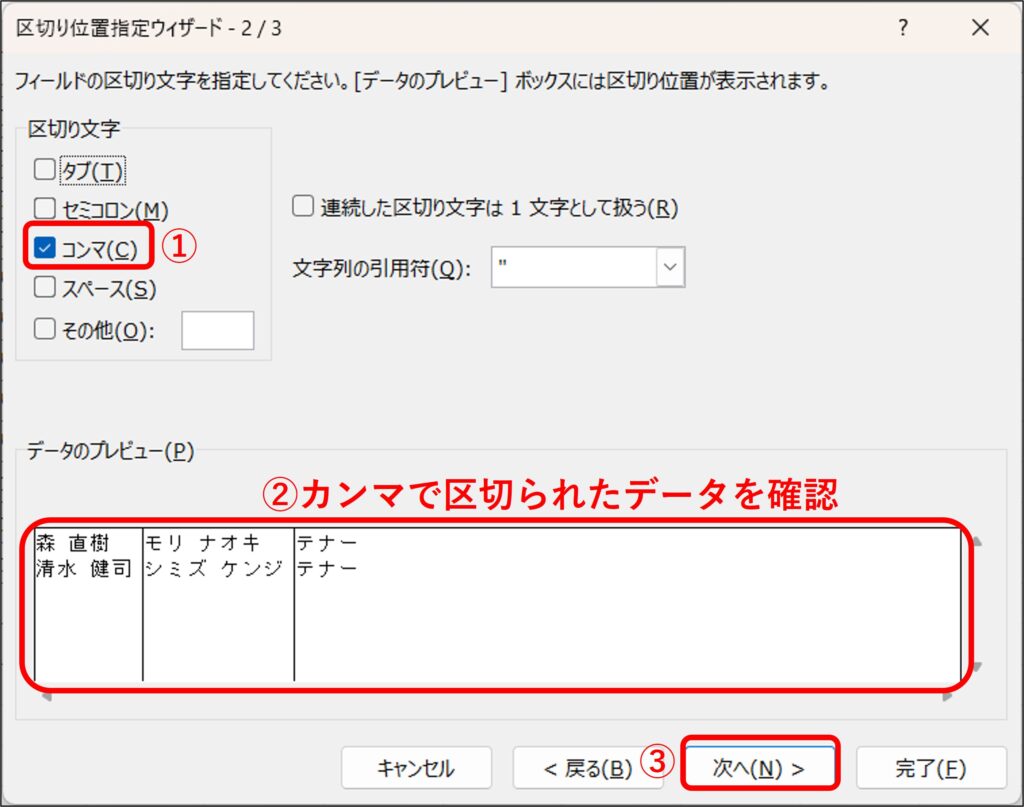Click the その他 custom delimiter text box
This screenshot has height=807, width=1024.
217,331
